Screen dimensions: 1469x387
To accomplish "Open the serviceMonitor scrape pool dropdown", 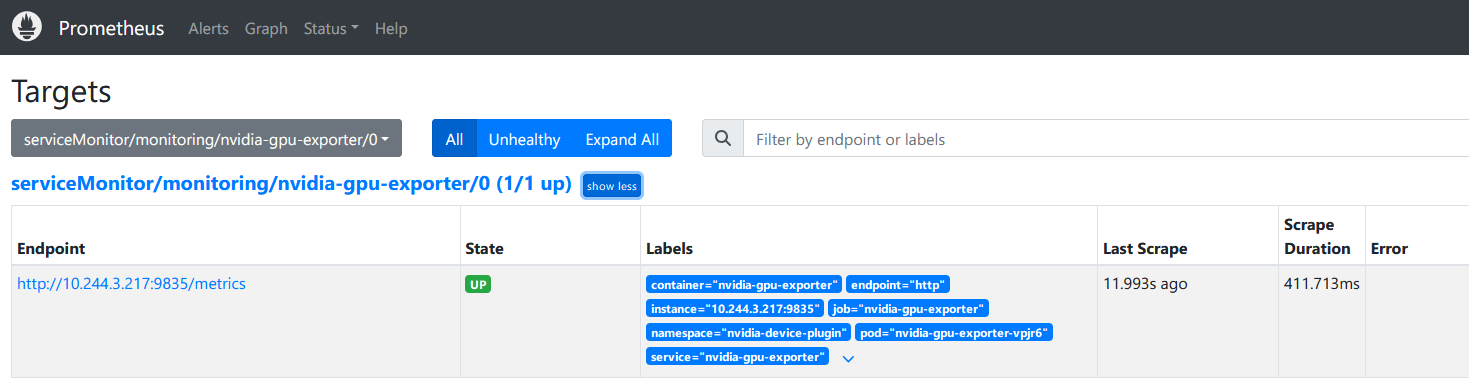I will click(206, 139).
